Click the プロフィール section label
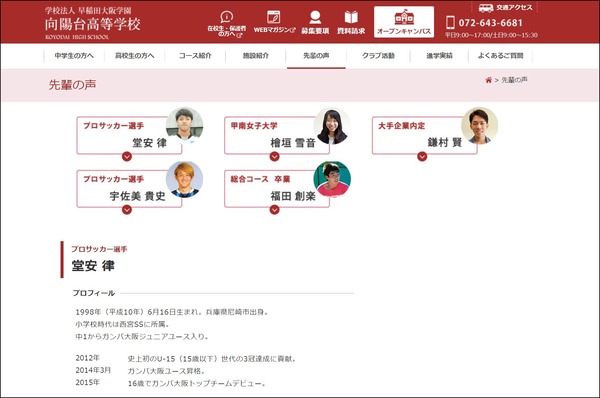This screenshot has height=398, width=600. pyautogui.click(x=94, y=293)
